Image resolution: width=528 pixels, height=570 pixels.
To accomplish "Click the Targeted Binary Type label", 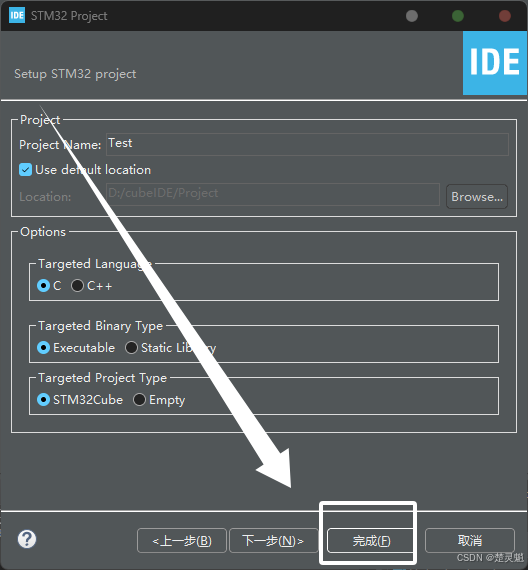I will coord(100,326).
